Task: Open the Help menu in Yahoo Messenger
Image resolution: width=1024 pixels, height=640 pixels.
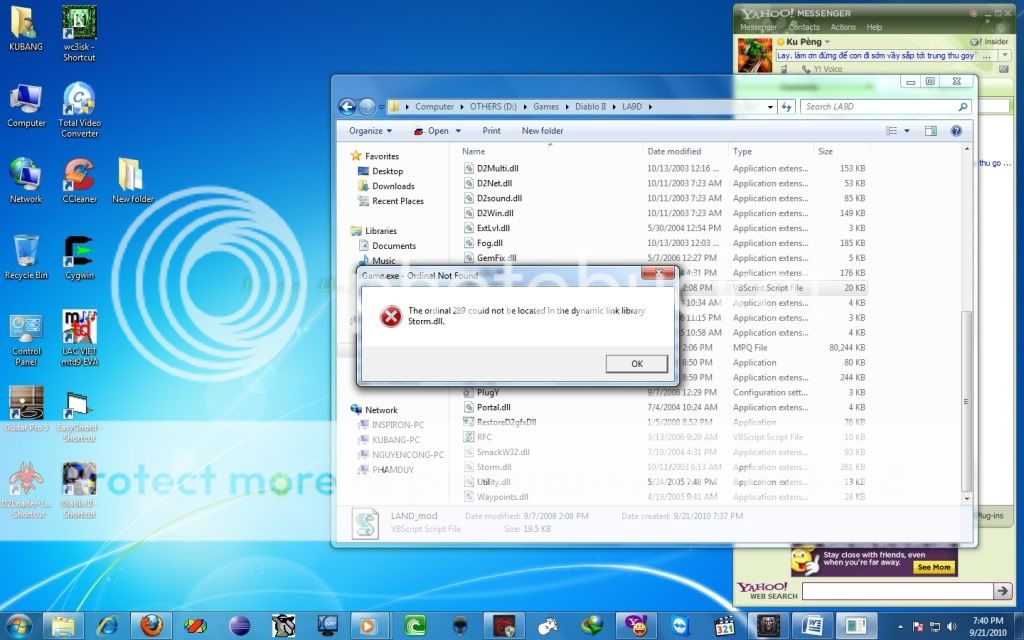Action: click(874, 27)
